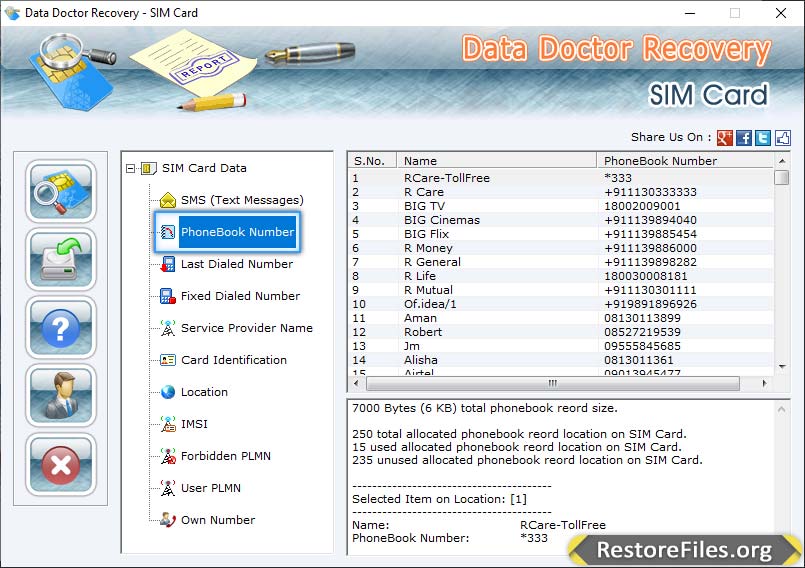The height and width of the screenshot is (568, 805).
Task: Click the Fixed Dialed Number icon
Action: point(168,296)
